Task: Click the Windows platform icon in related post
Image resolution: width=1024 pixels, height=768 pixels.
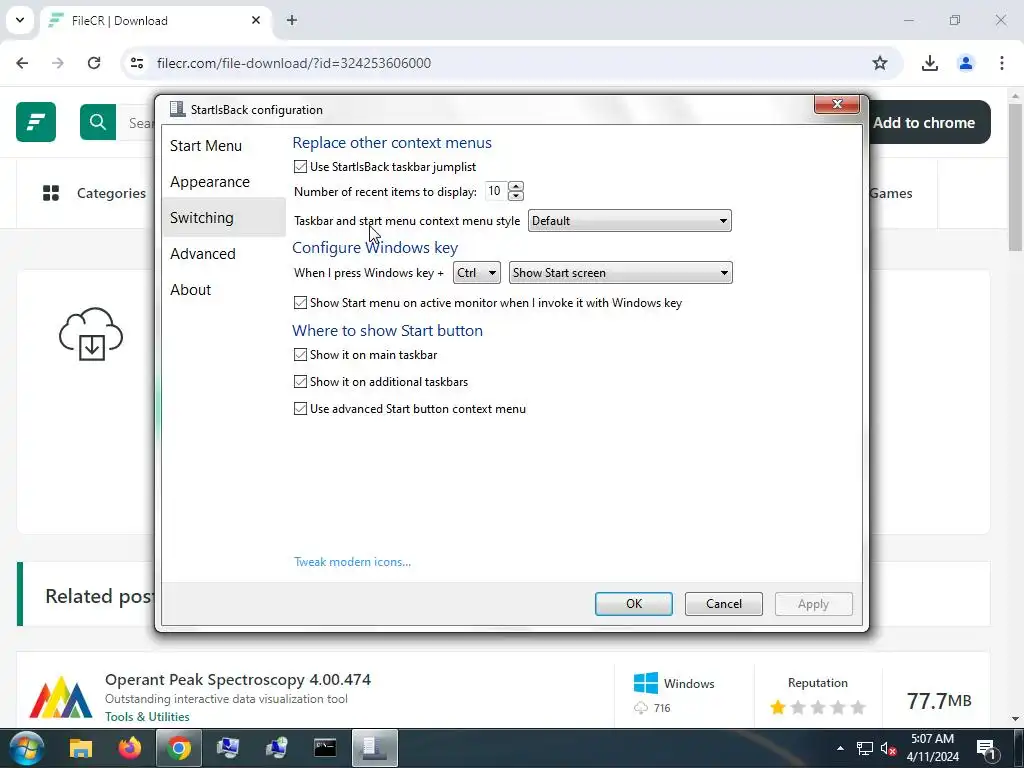Action: point(646,683)
